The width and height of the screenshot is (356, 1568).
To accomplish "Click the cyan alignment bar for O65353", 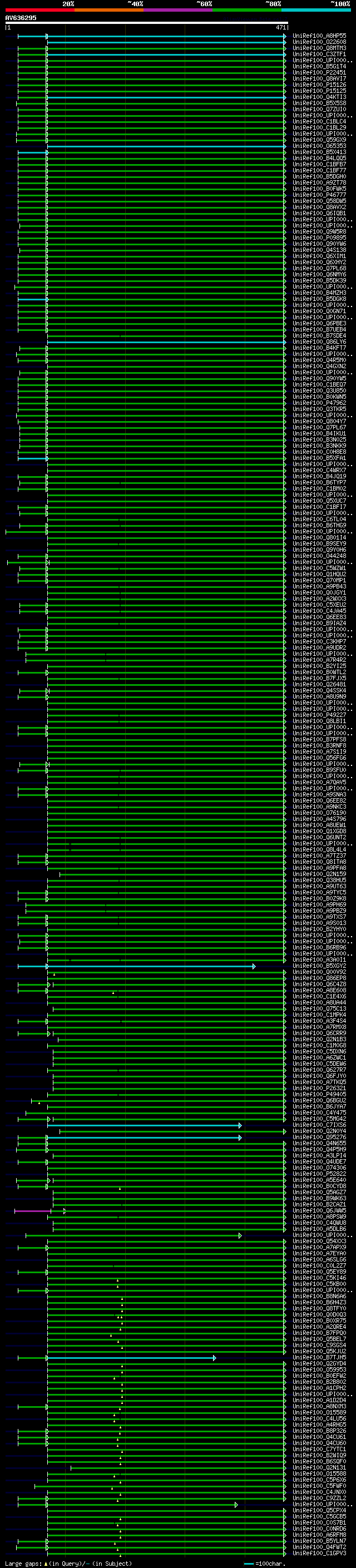I will (166, 147).
